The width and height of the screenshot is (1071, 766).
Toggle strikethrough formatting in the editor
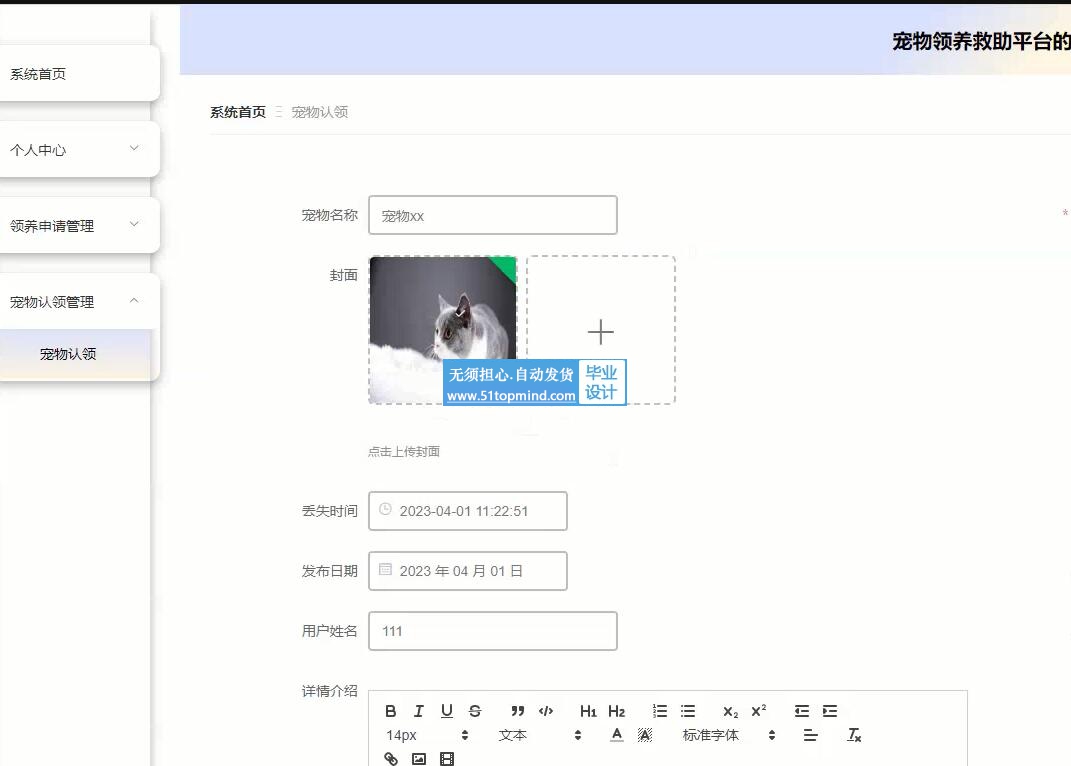click(475, 711)
